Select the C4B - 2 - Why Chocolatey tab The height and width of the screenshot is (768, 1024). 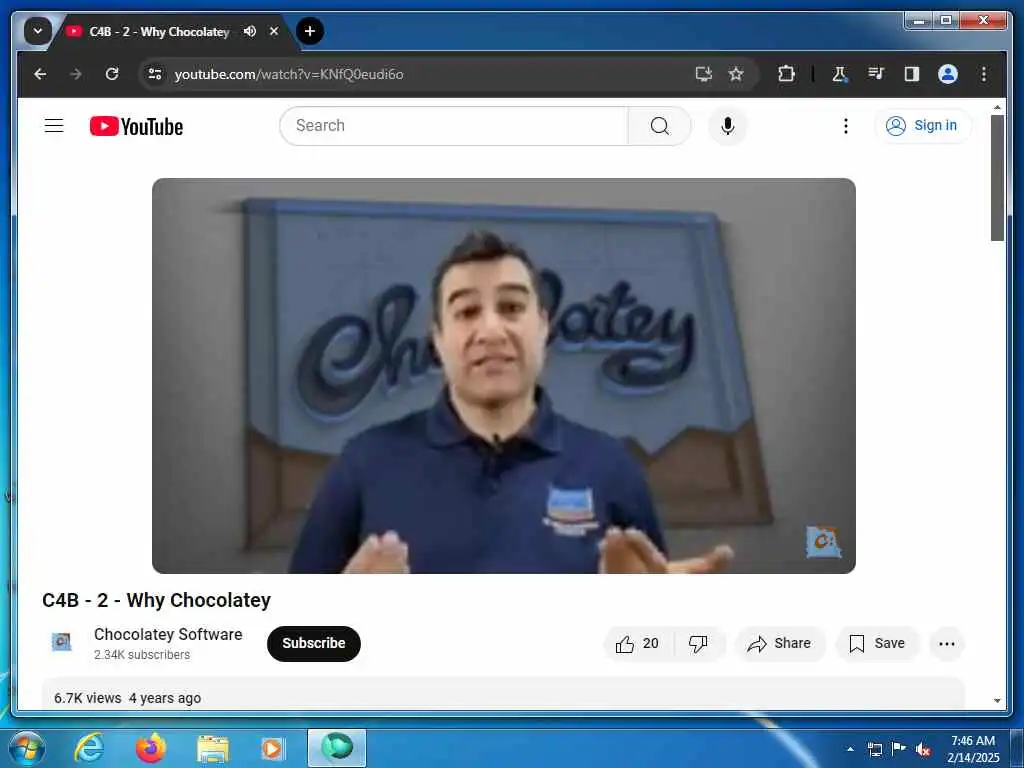(159, 31)
